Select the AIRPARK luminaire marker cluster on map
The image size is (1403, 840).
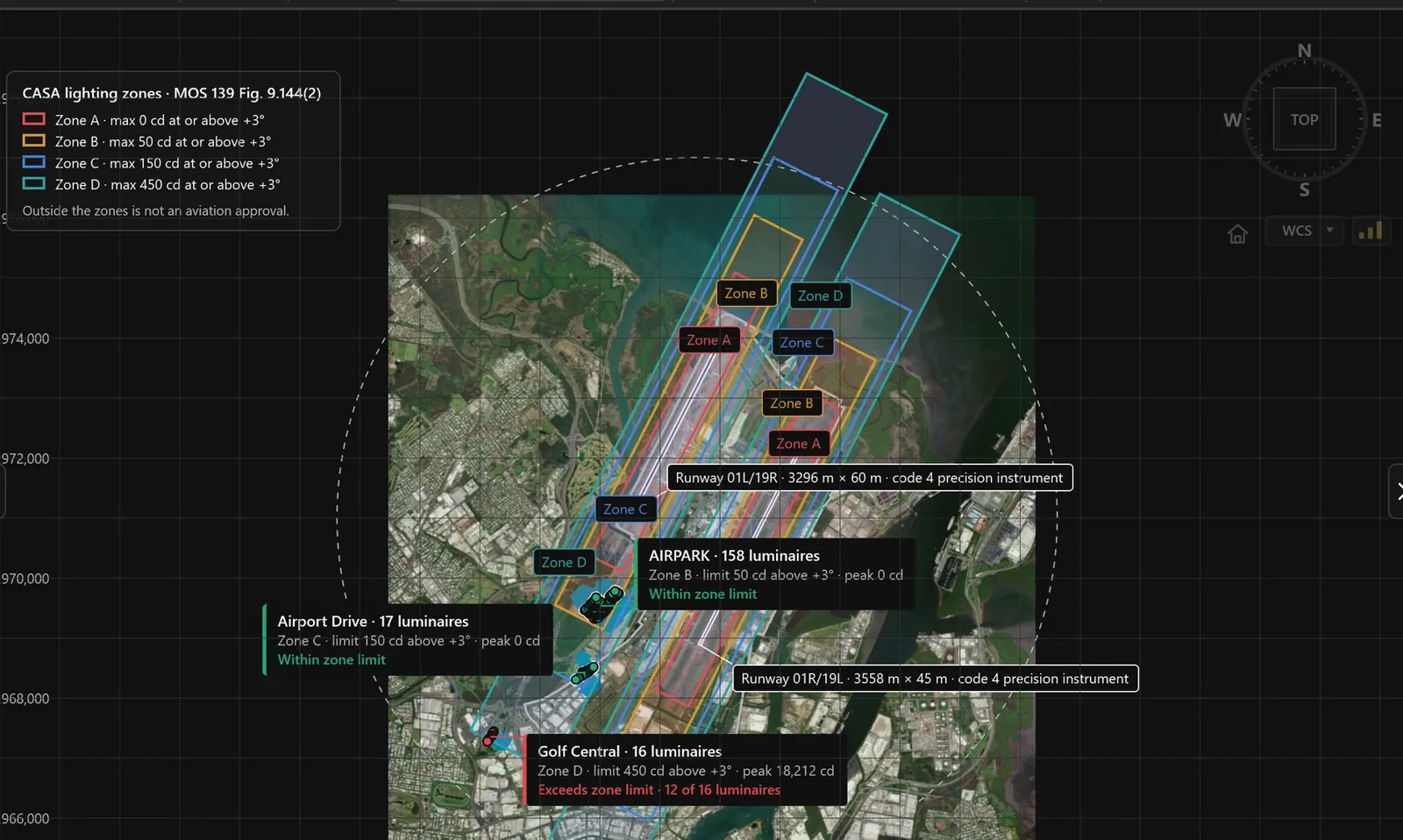click(x=602, y=604)
